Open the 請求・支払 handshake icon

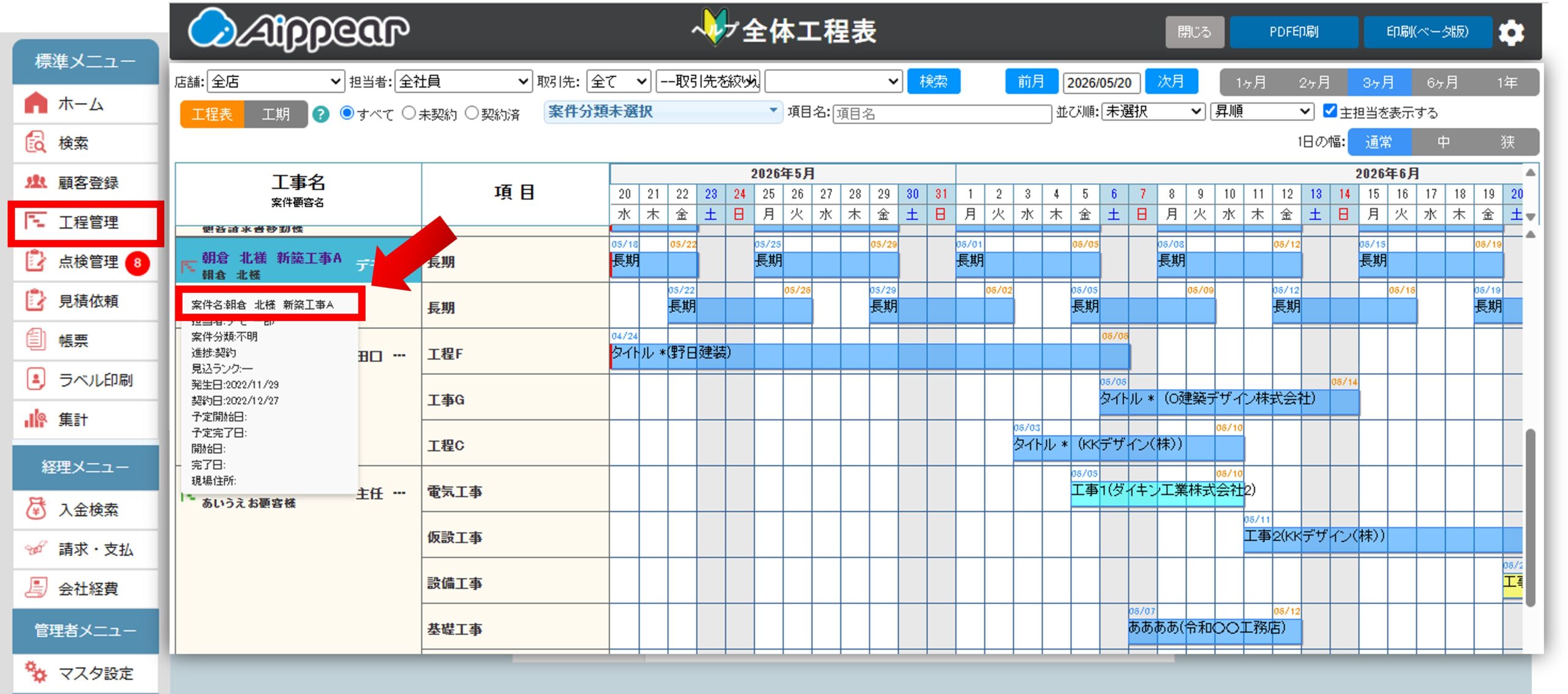(36, 548)
